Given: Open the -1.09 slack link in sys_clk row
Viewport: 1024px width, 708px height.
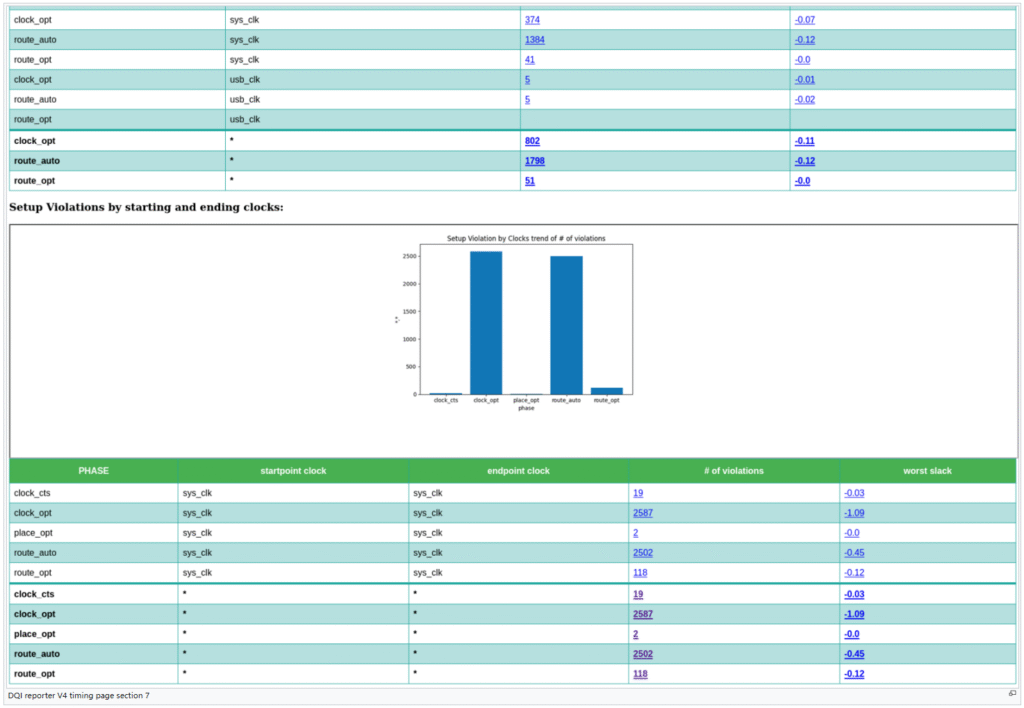Looking at the screenshot, I should 854,512.
